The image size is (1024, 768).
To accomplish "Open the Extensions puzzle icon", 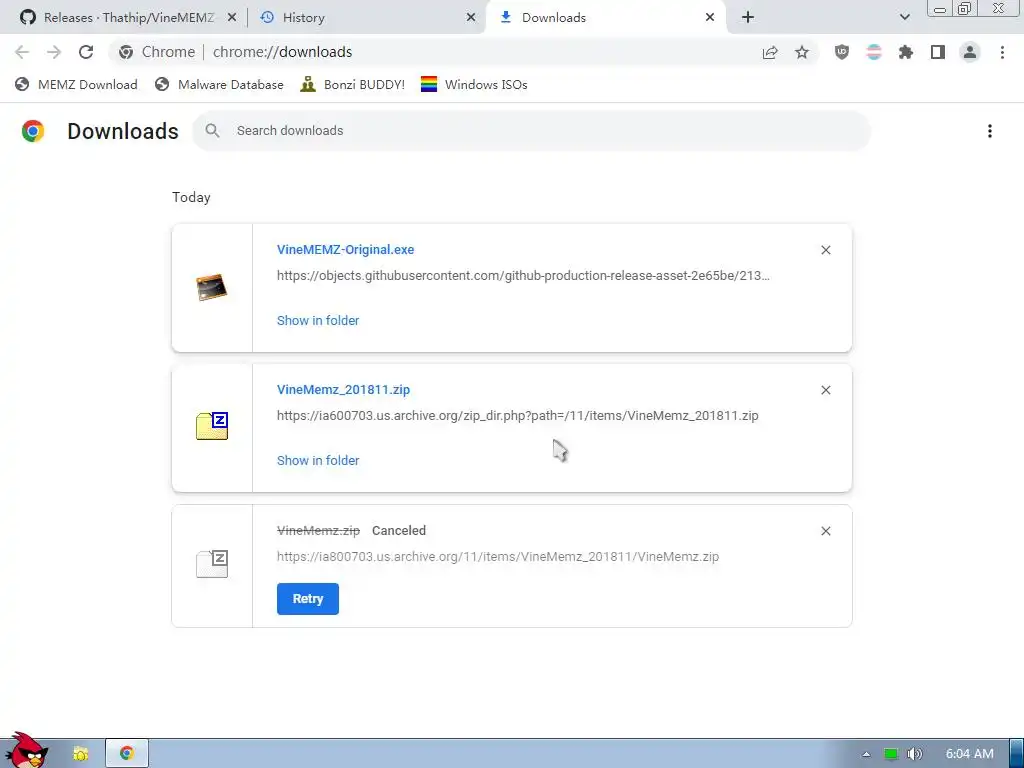I will (906, 52).
